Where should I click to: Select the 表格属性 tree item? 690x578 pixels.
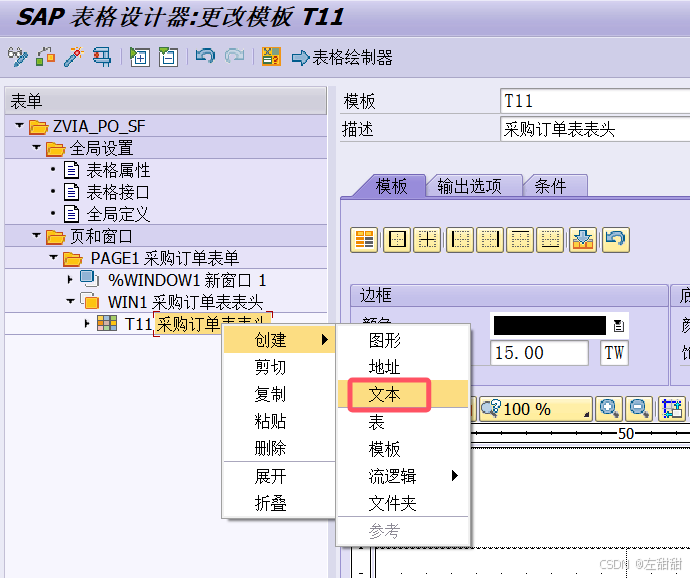tap(118, 170)
